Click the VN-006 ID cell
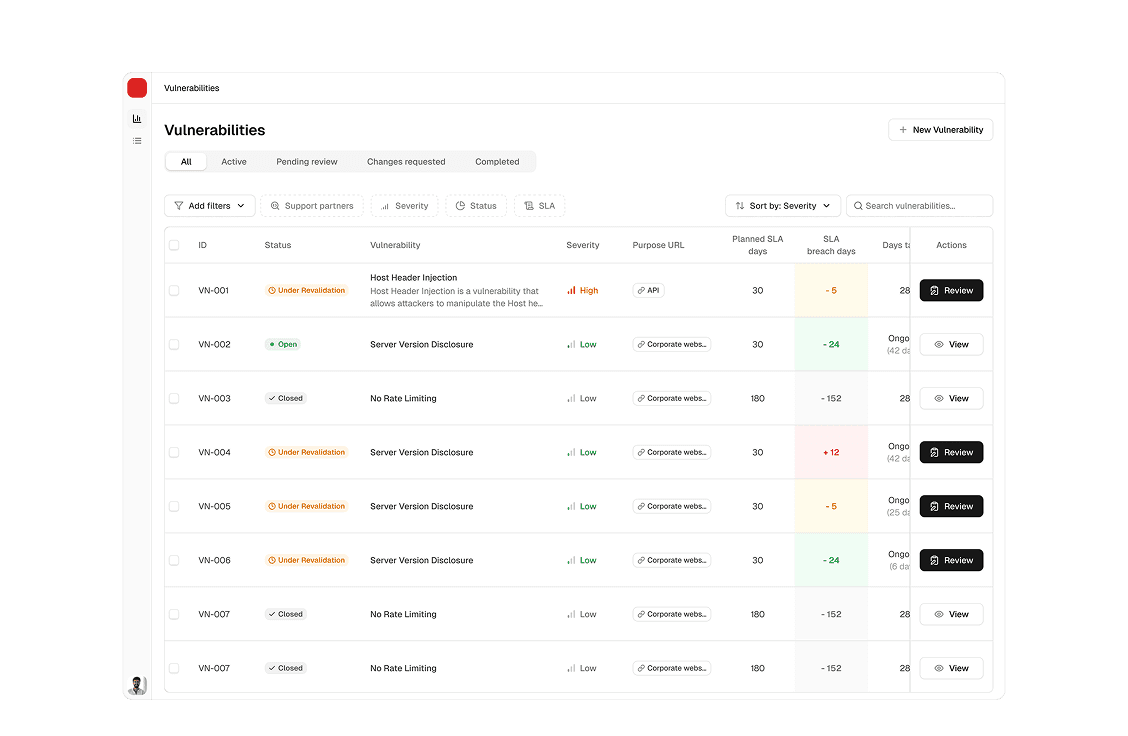 point(214,560)
